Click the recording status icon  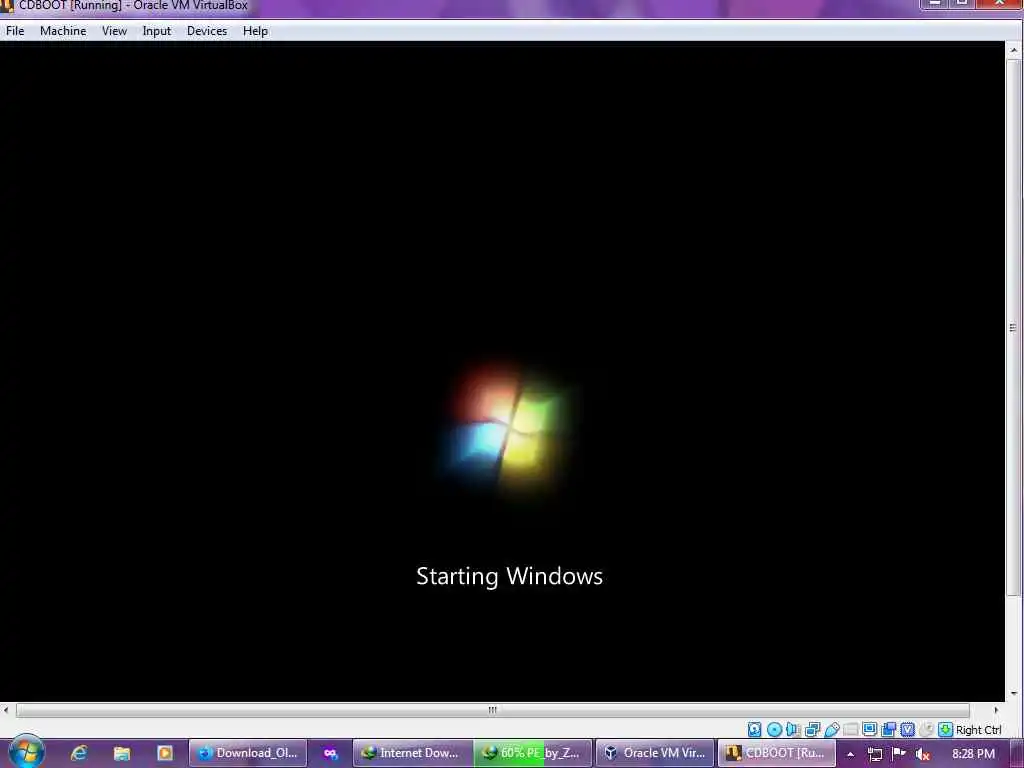coord(888,729)
